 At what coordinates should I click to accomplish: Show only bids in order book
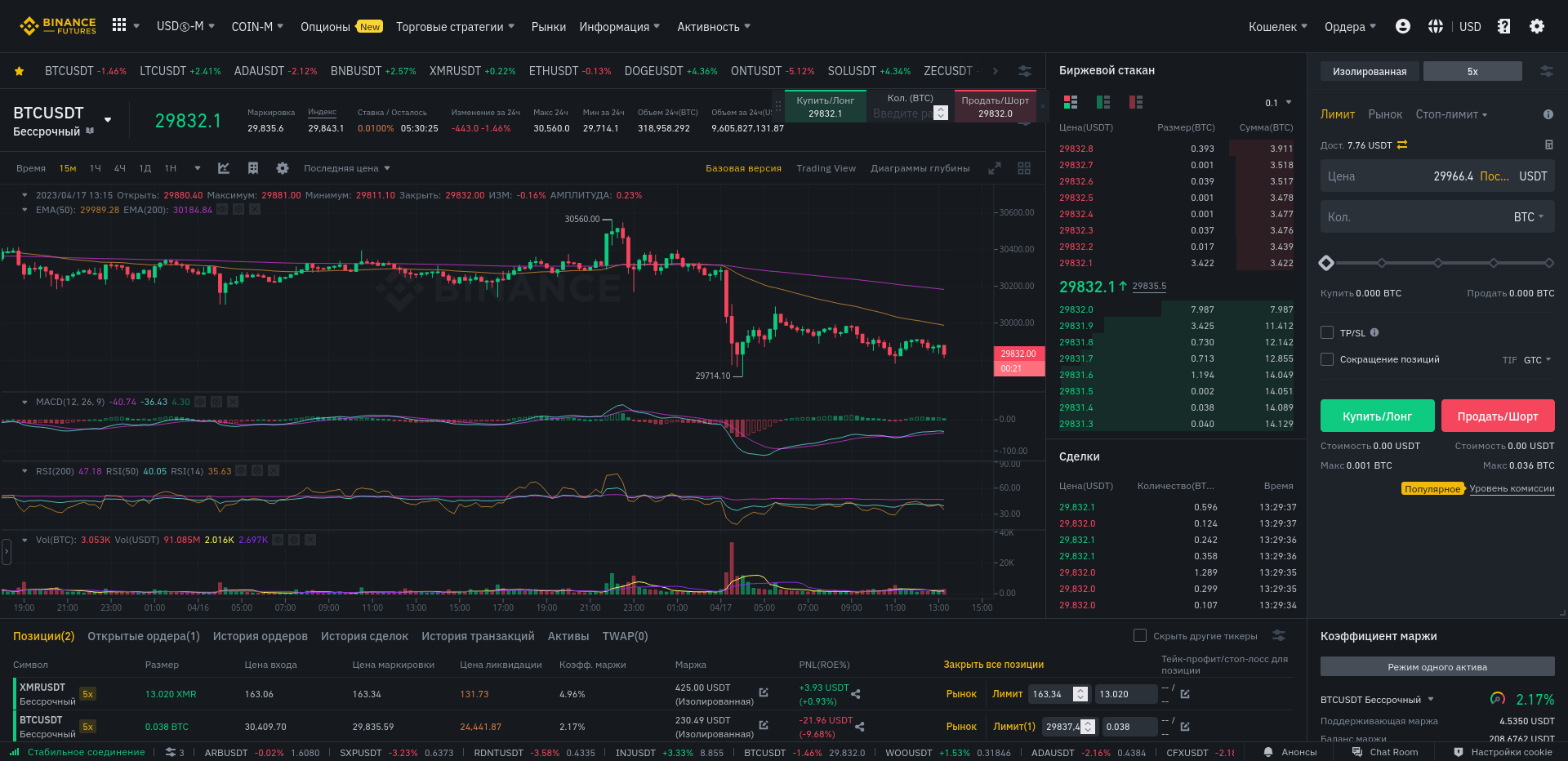tap(1103, 102)
